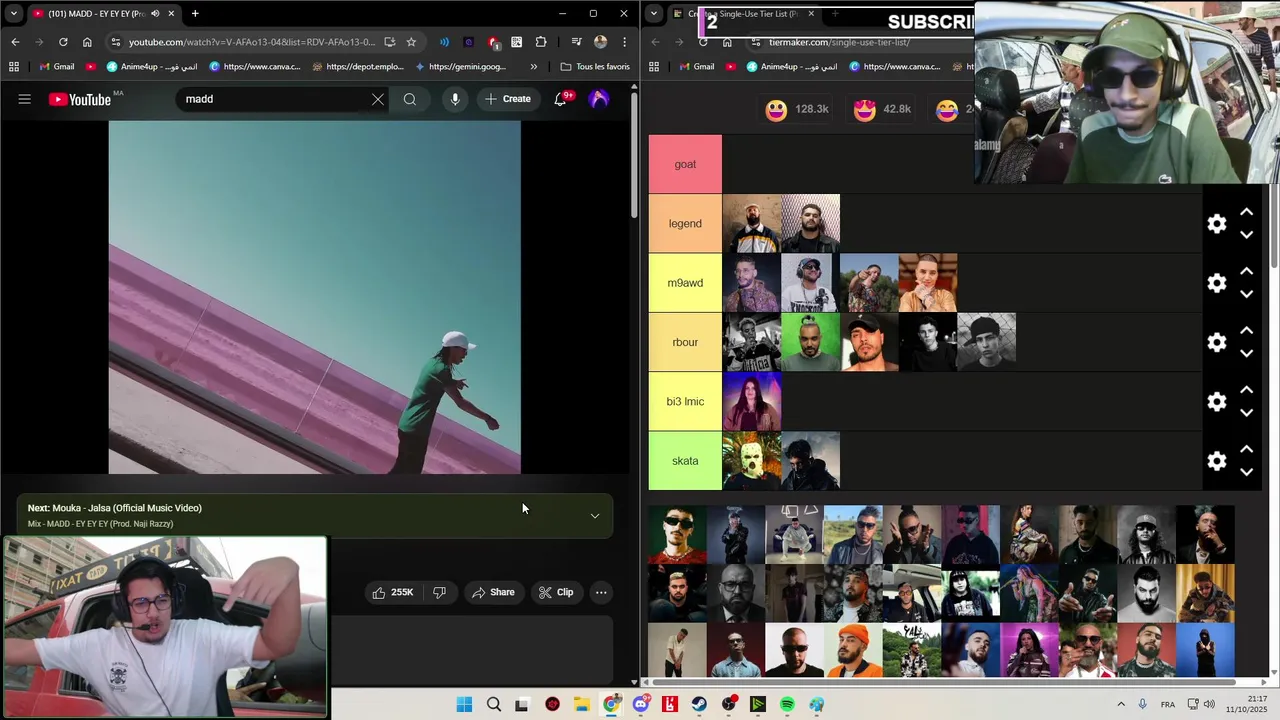
Task: Share the video using the Share button
Action: [x=493, y=593]
